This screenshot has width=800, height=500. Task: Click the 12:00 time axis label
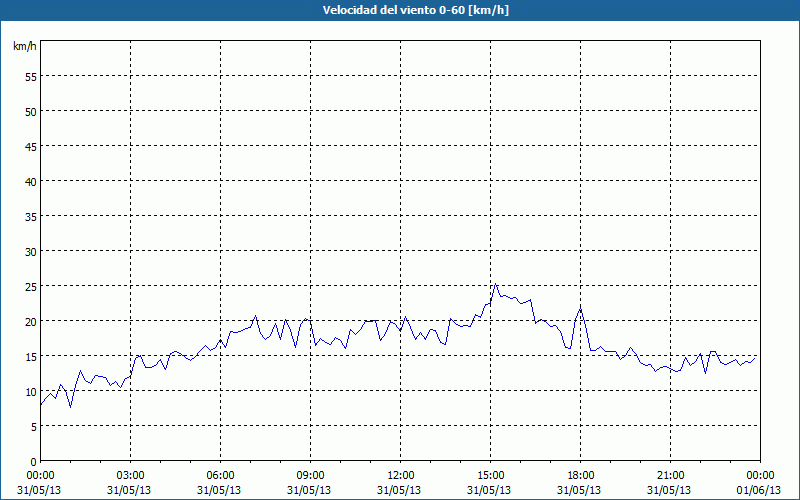tap(401, 476)
